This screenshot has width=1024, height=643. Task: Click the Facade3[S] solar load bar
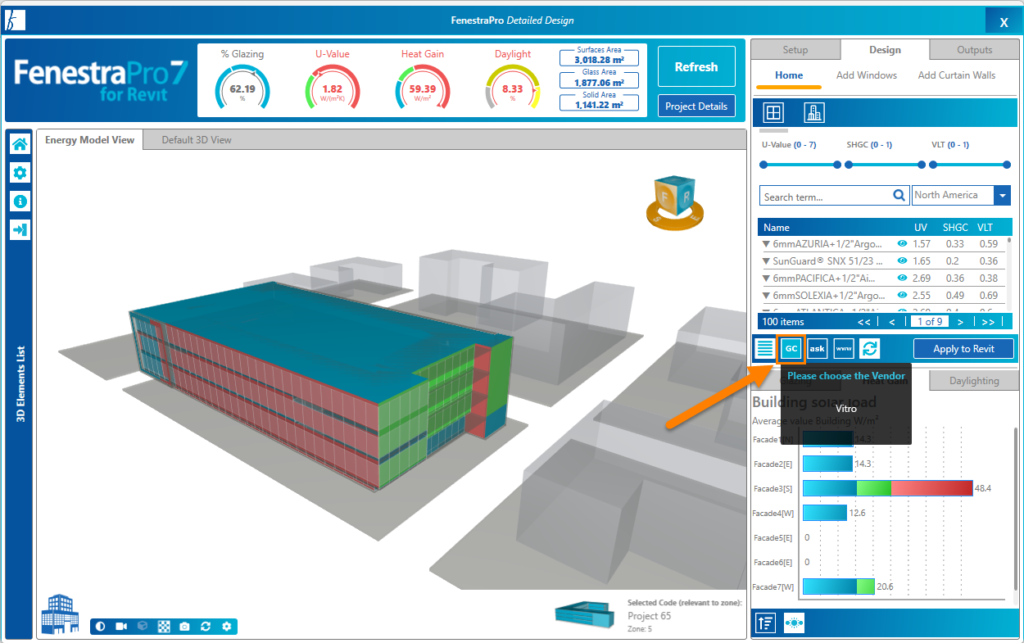[x=888, y=488]
